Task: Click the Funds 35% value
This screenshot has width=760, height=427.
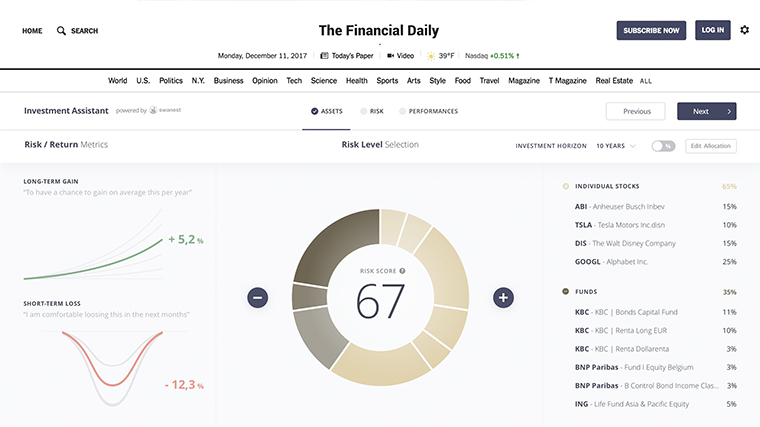Action: click(729, 292)
